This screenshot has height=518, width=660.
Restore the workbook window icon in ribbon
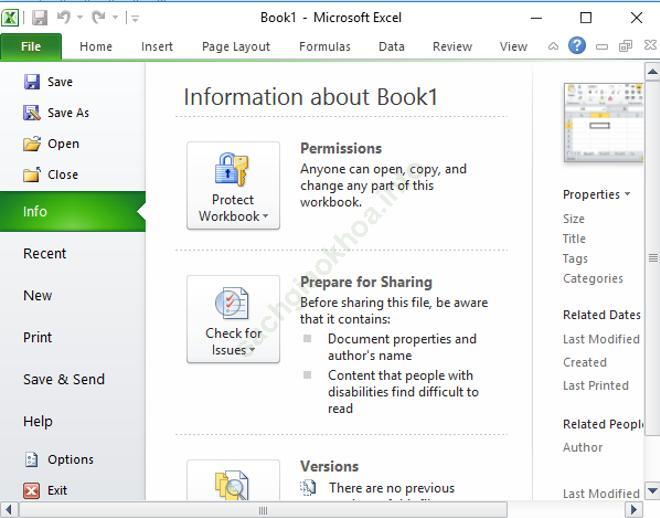point(625,45)
